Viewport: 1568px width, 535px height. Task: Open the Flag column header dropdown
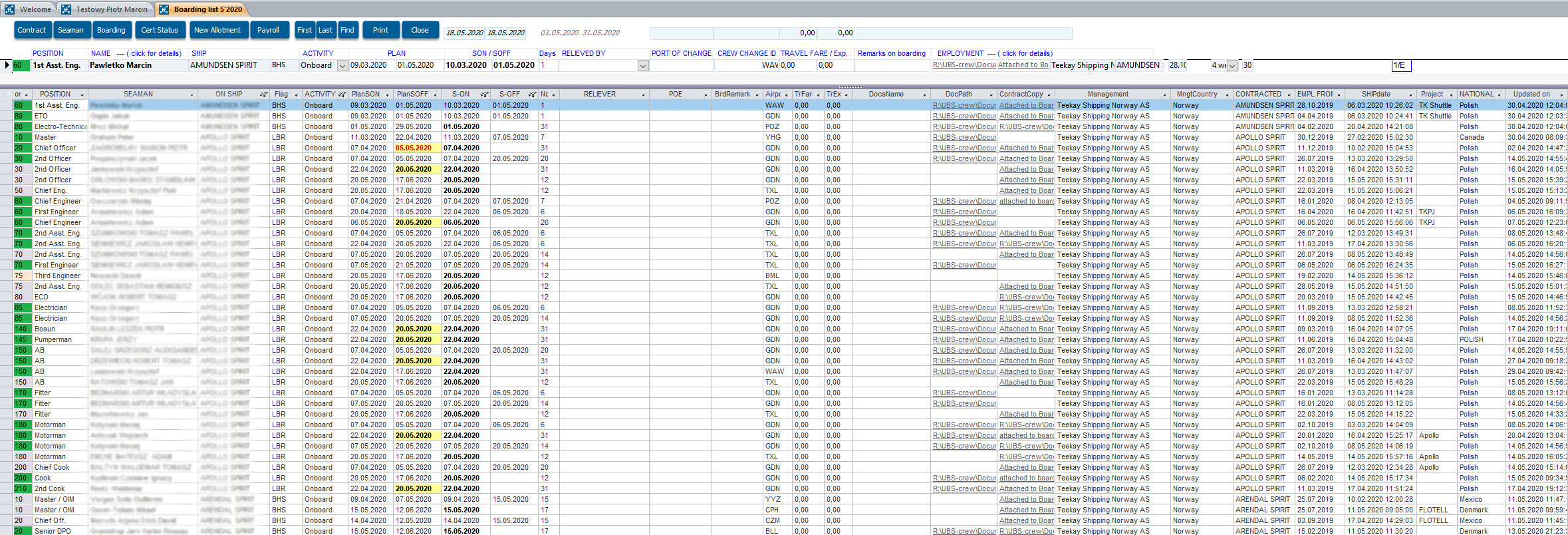click(x=296, y=94)
